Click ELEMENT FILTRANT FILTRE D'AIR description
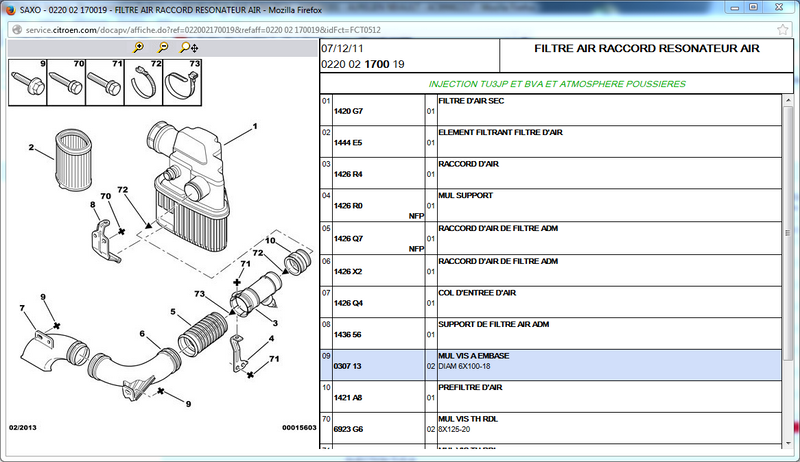 click(500, 132)
